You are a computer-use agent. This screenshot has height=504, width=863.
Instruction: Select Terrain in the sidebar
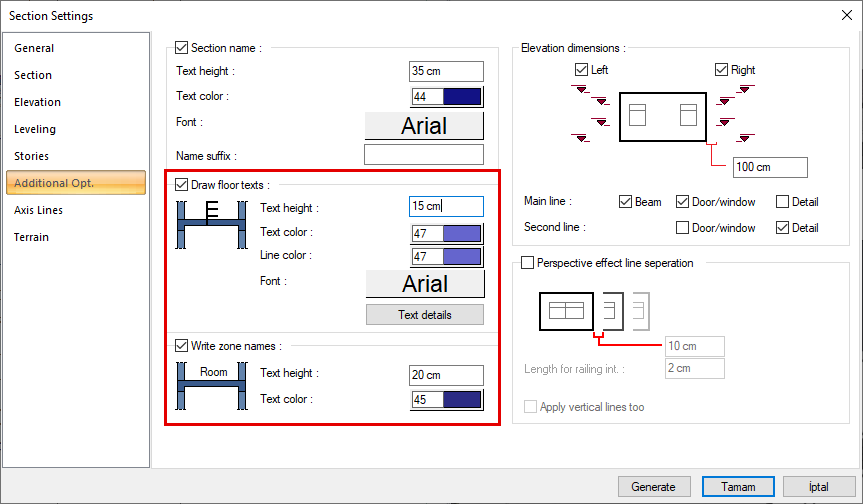(x=31, y=237)
